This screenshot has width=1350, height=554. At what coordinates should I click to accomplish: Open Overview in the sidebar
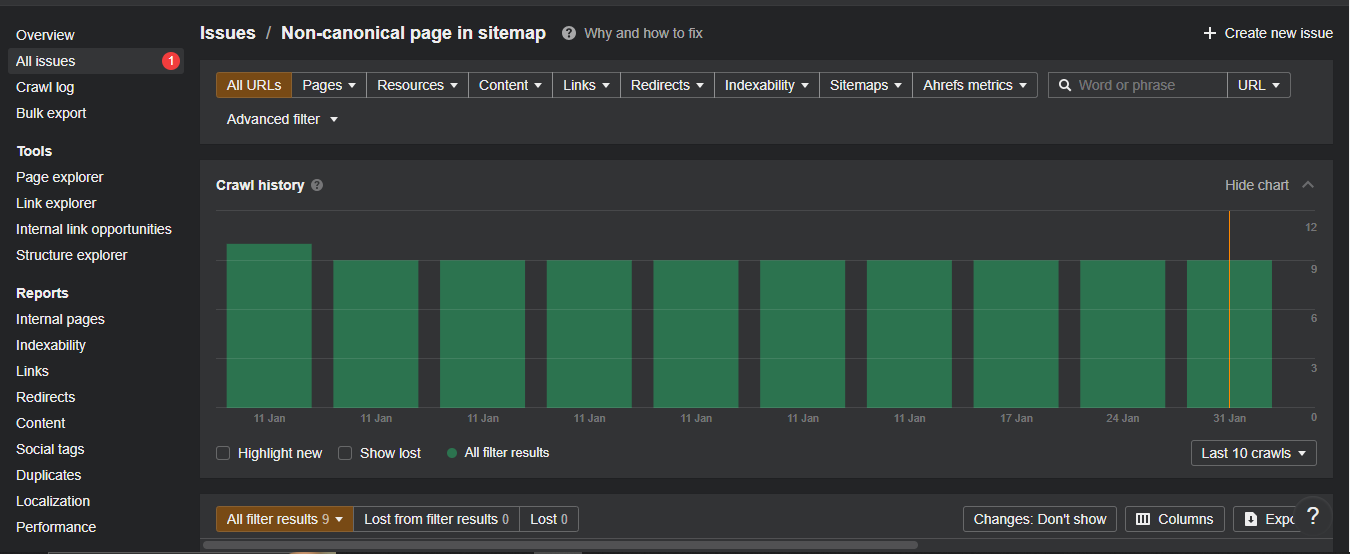pos(45,35)
